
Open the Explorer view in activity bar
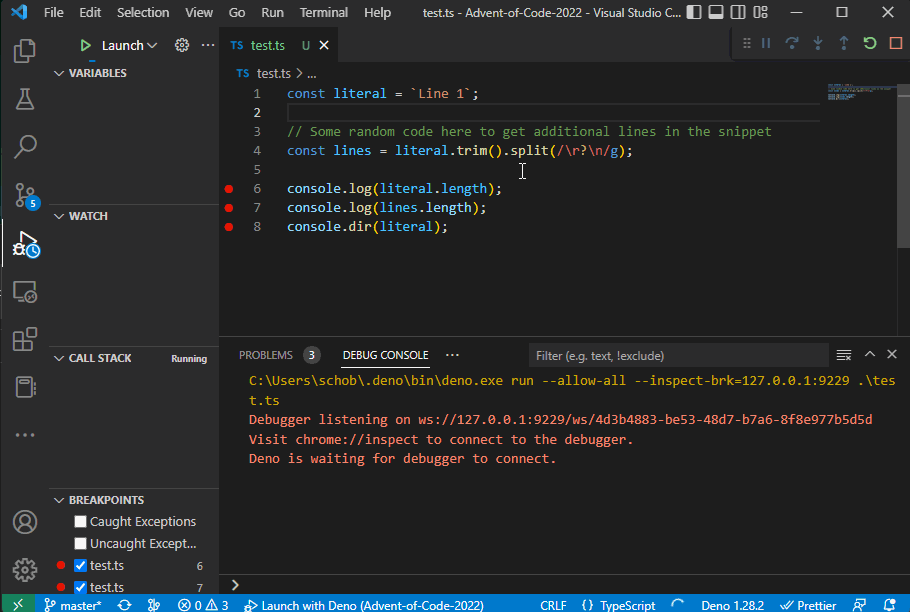[24, 51]
